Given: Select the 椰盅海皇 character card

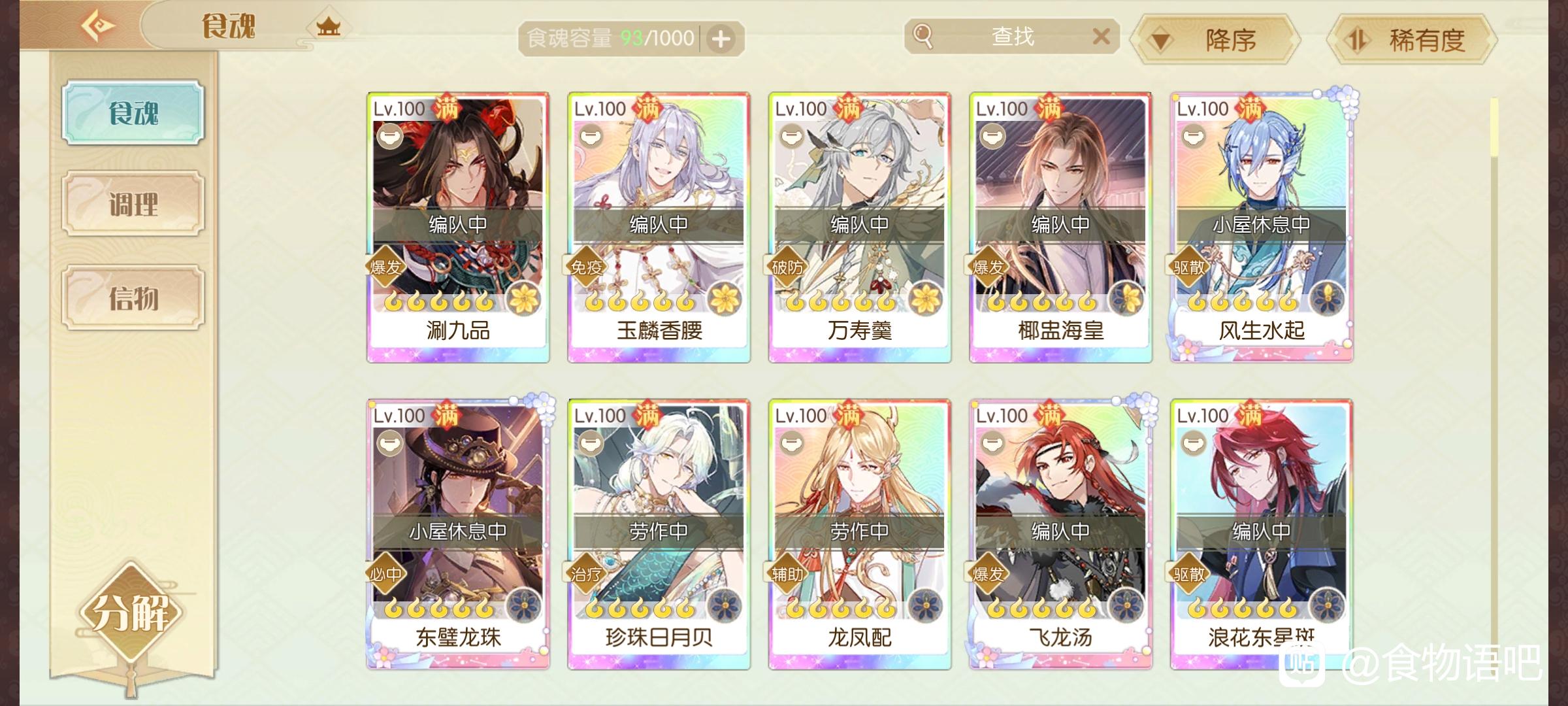Looking at the screenshot, I should pyautogui.click(x=1060, y=227).
